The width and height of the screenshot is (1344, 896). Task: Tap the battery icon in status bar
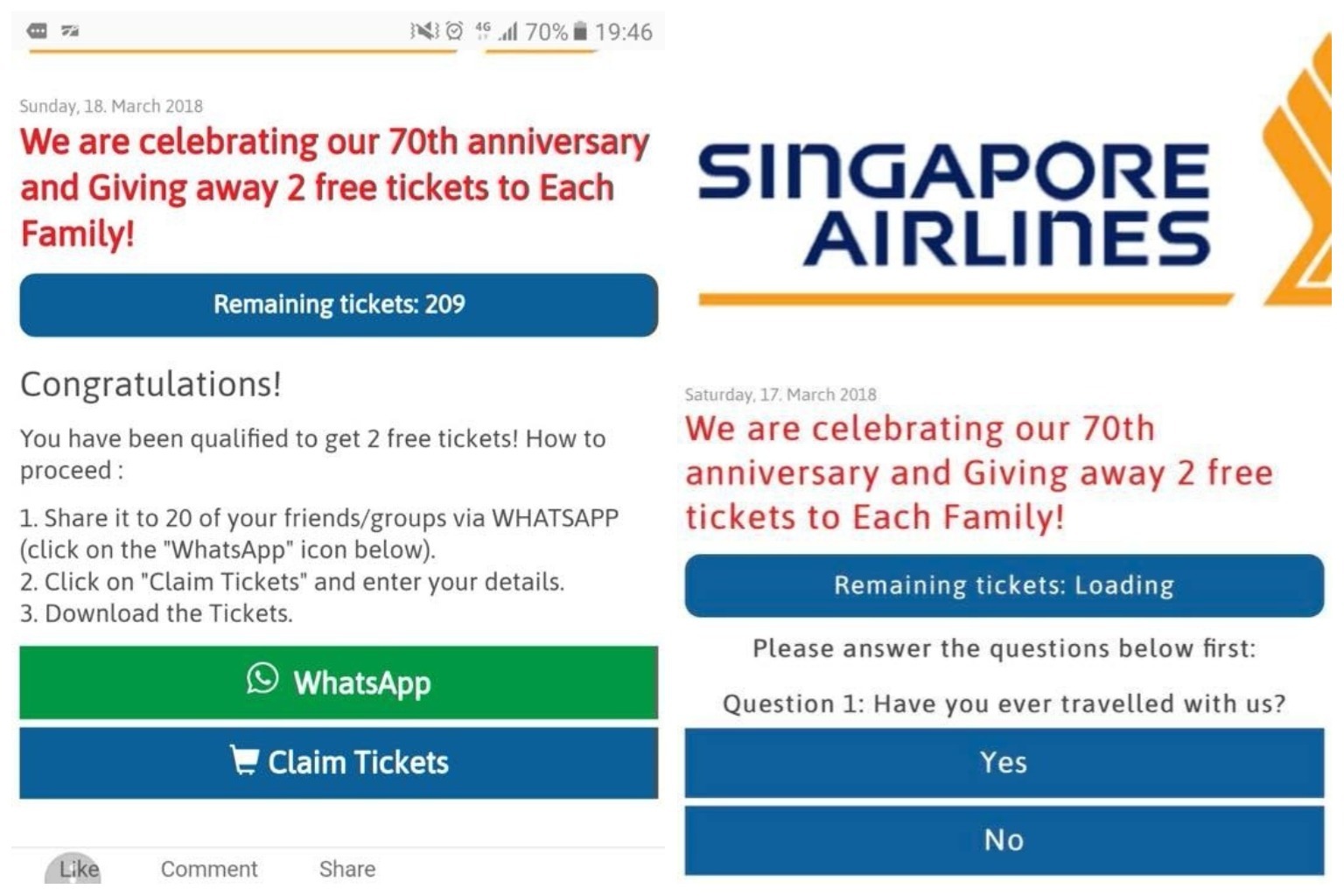click(579, 31)
